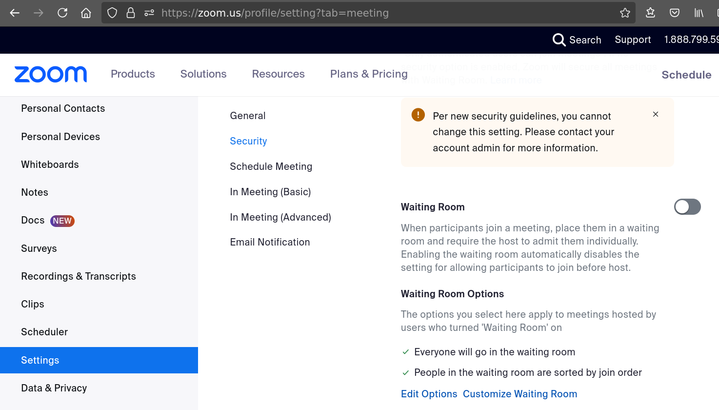The image size is (719, 410).
Task: Switch to Schedule Meeting section
Action: point(271,166)
